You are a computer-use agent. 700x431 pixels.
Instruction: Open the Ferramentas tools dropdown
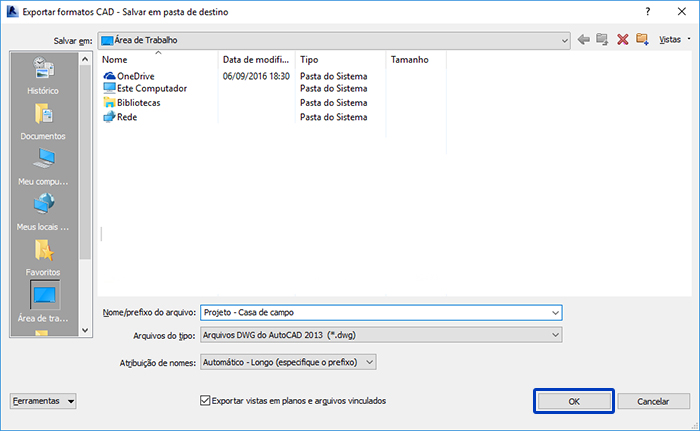(43, 401)
